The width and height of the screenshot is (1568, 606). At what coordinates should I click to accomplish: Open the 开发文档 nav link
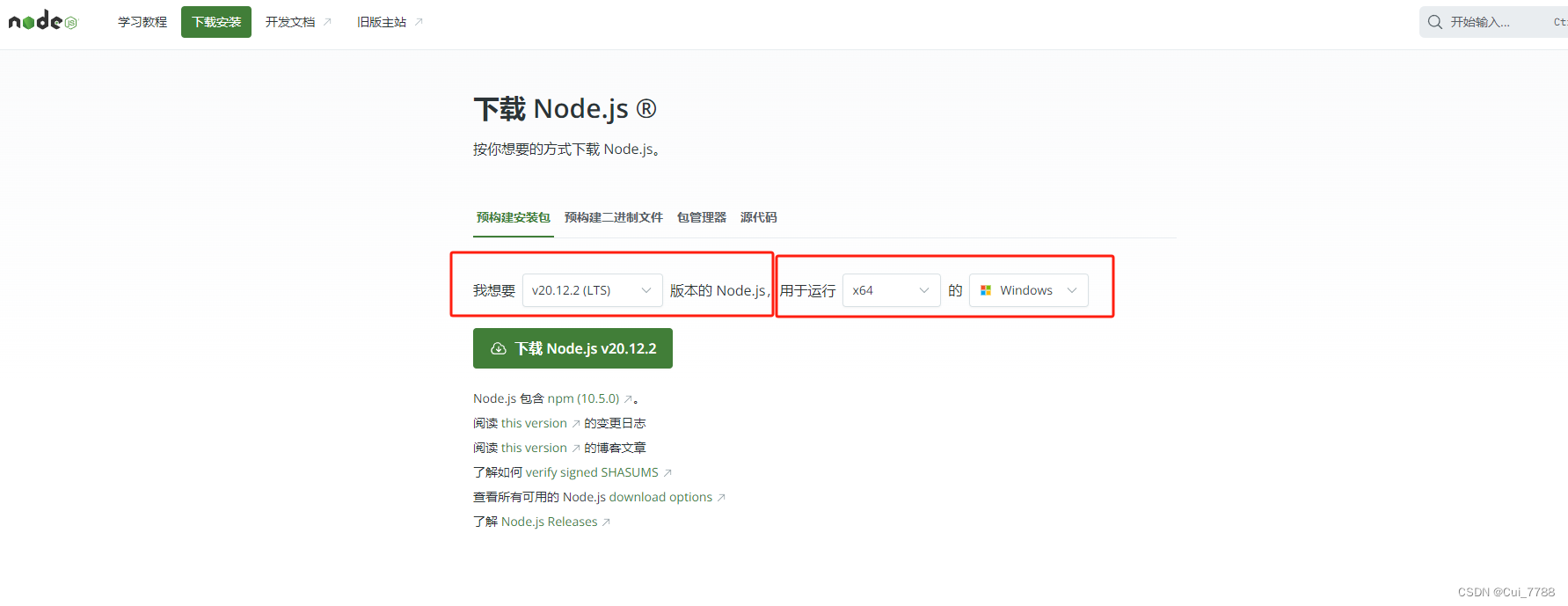coord(298,22)
